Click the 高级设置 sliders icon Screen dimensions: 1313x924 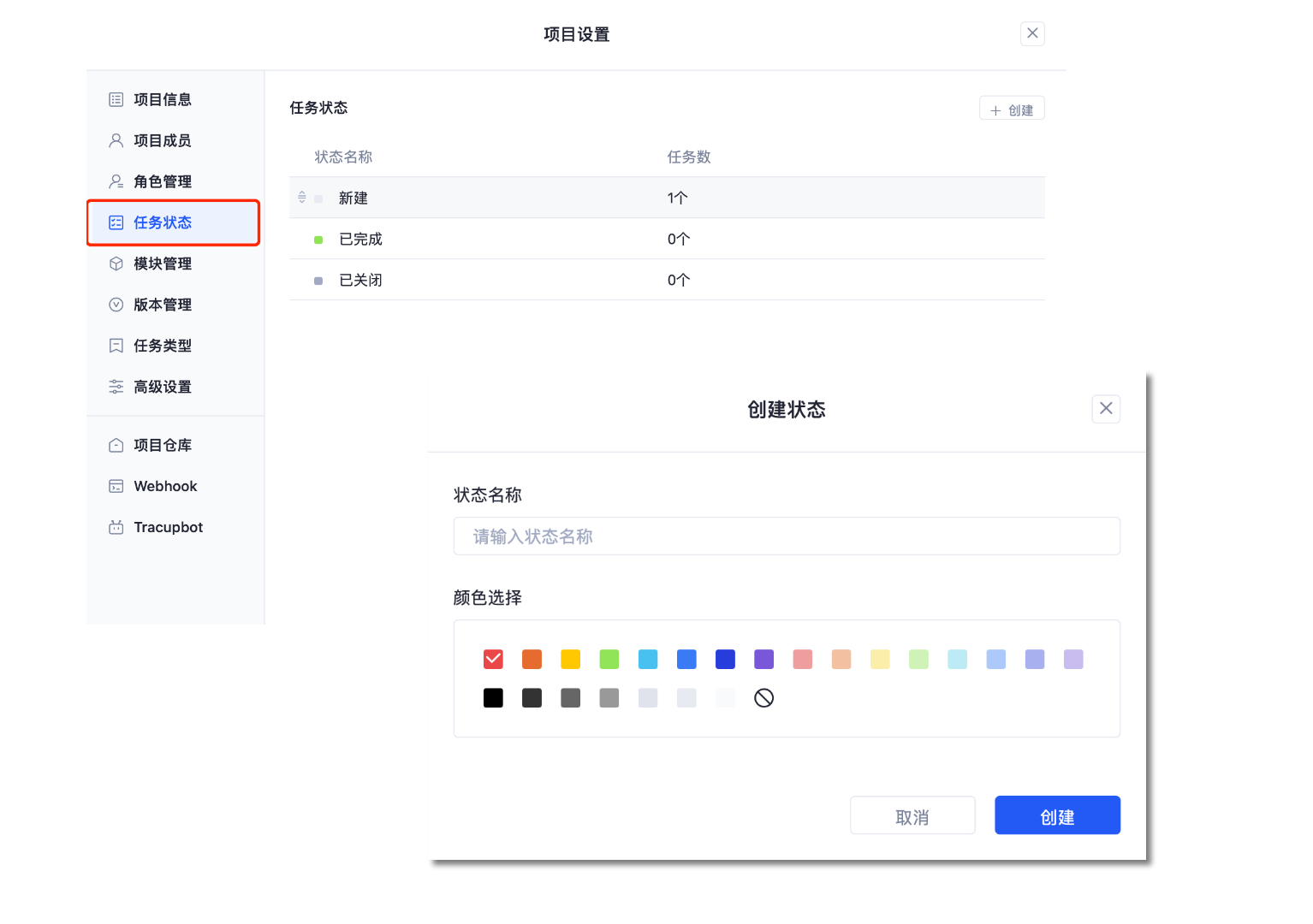coord(116,388)
